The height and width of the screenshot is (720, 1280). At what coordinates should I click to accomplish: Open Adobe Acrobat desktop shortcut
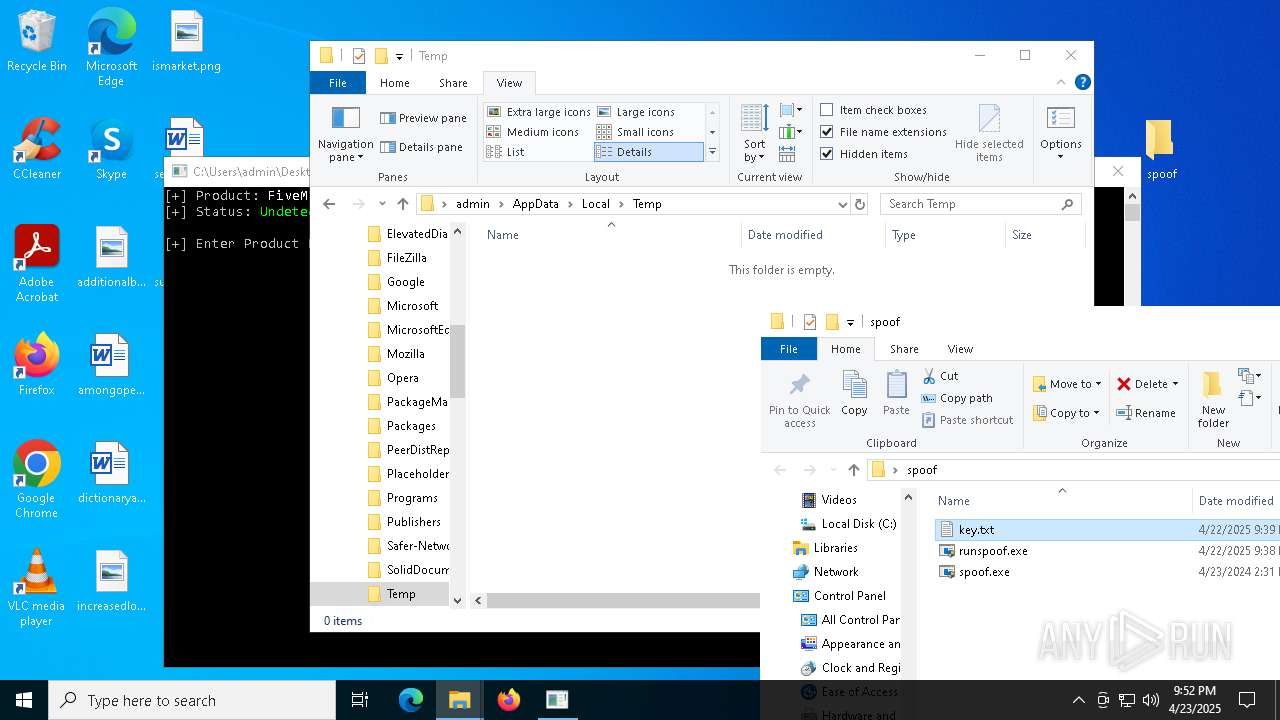click(x=37, y=264)
